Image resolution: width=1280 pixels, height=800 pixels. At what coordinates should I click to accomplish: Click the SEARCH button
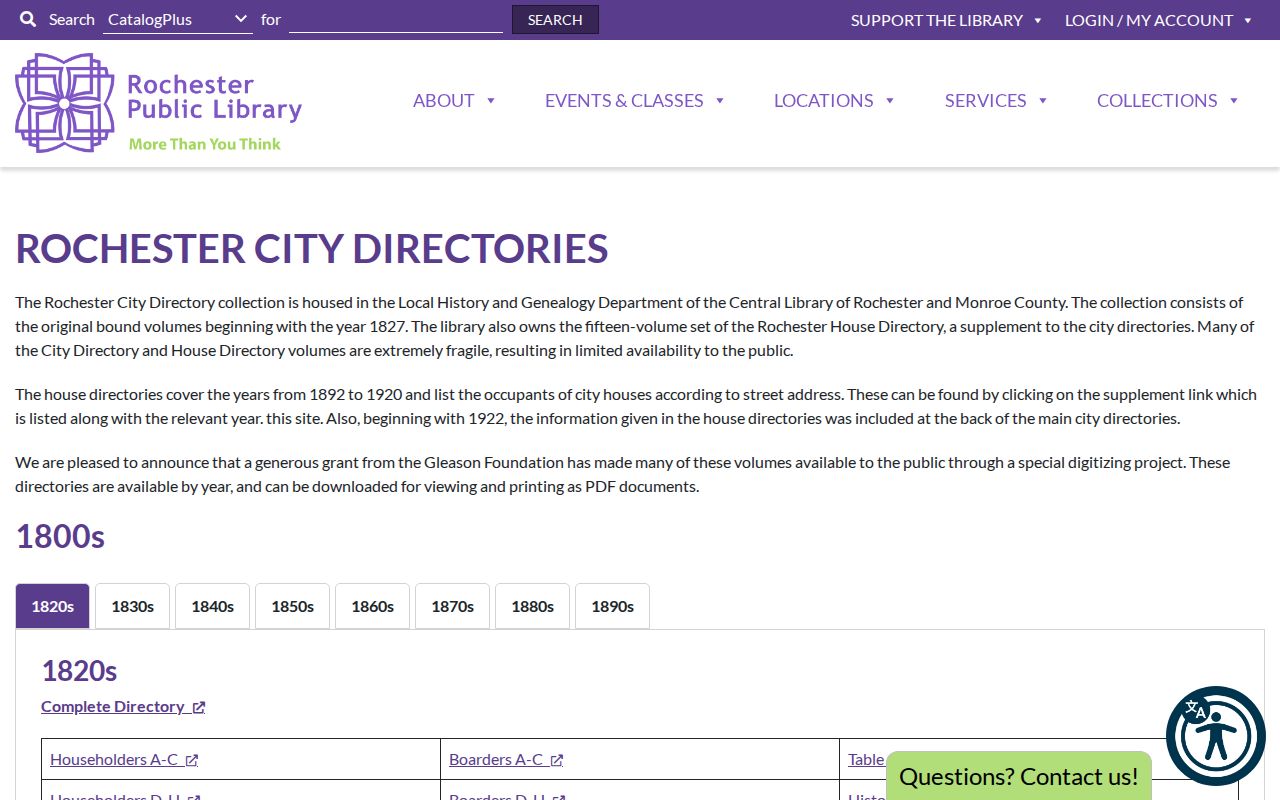click(x=555, y=20)
